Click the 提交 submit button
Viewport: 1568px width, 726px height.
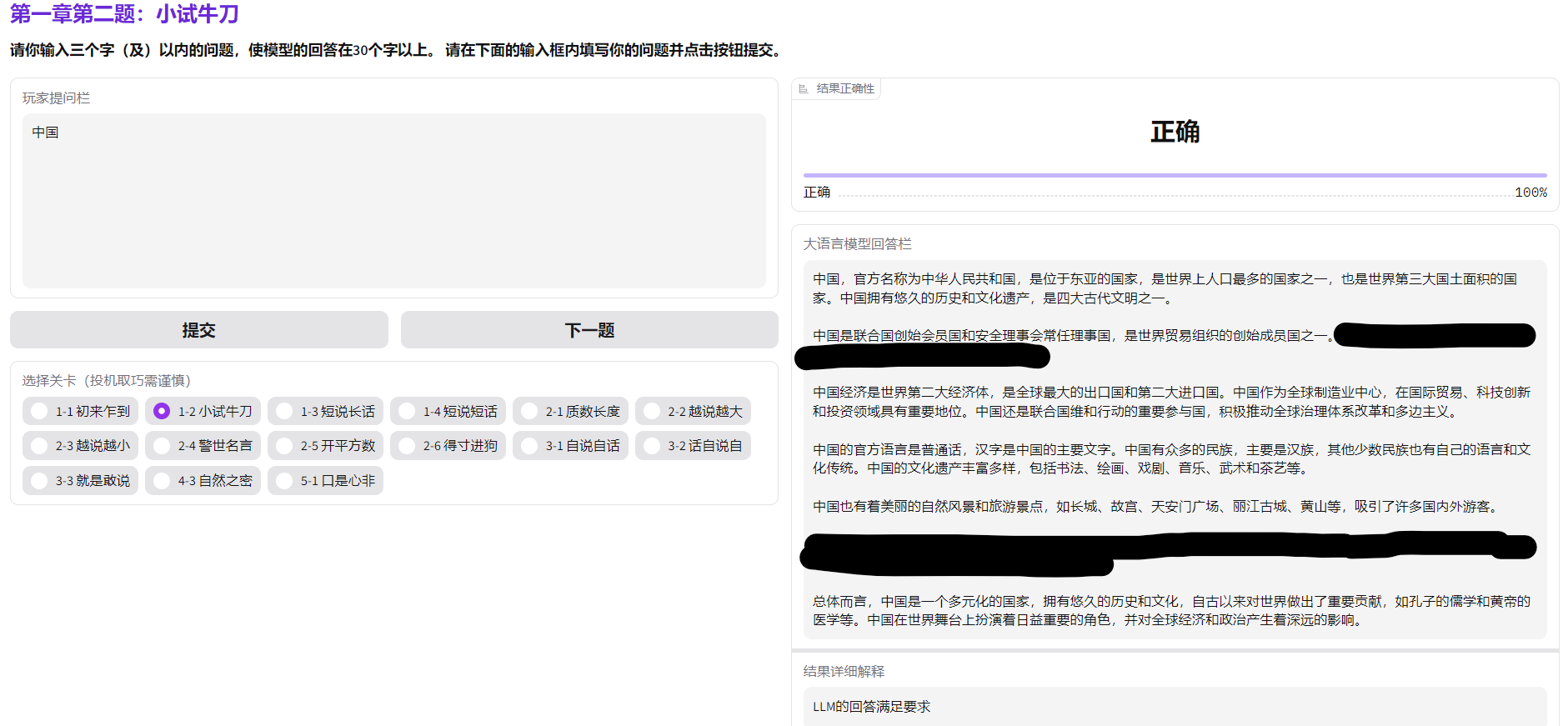click(199, 330)
